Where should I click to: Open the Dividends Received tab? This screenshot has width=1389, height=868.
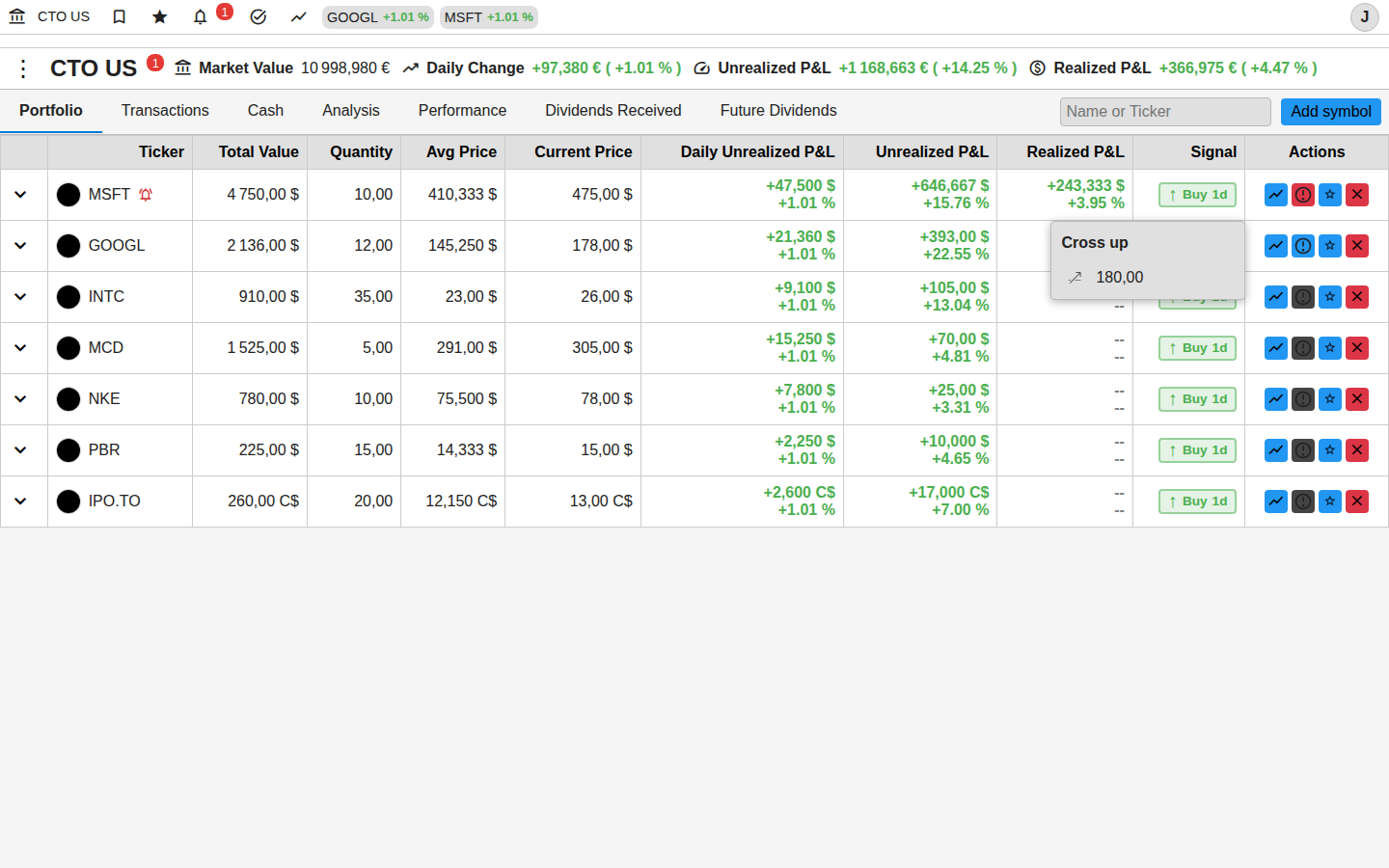tap(613, 111)
